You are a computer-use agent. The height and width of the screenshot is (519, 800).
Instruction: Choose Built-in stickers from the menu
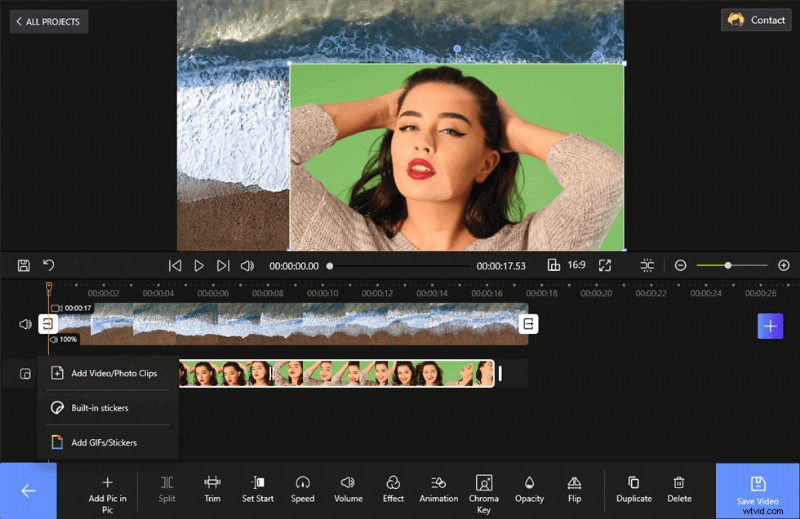[x=108, y=408]
